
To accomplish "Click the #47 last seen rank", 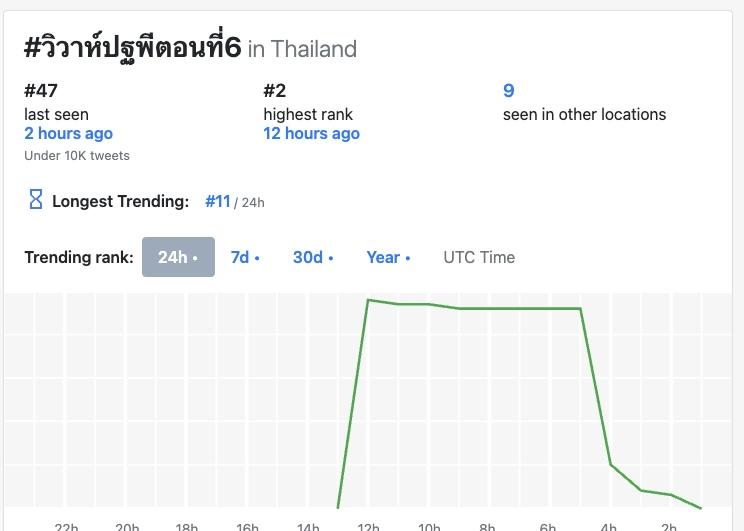I will click(35, 91).
